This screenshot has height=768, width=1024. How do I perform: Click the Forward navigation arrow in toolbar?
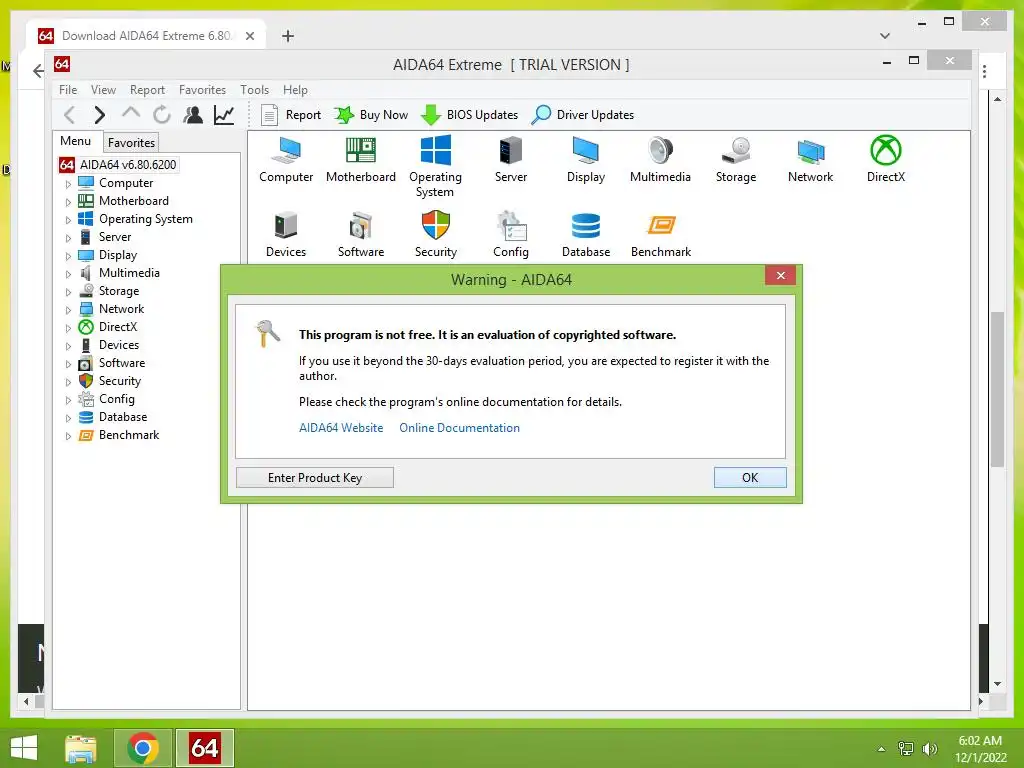pos(99,115)
